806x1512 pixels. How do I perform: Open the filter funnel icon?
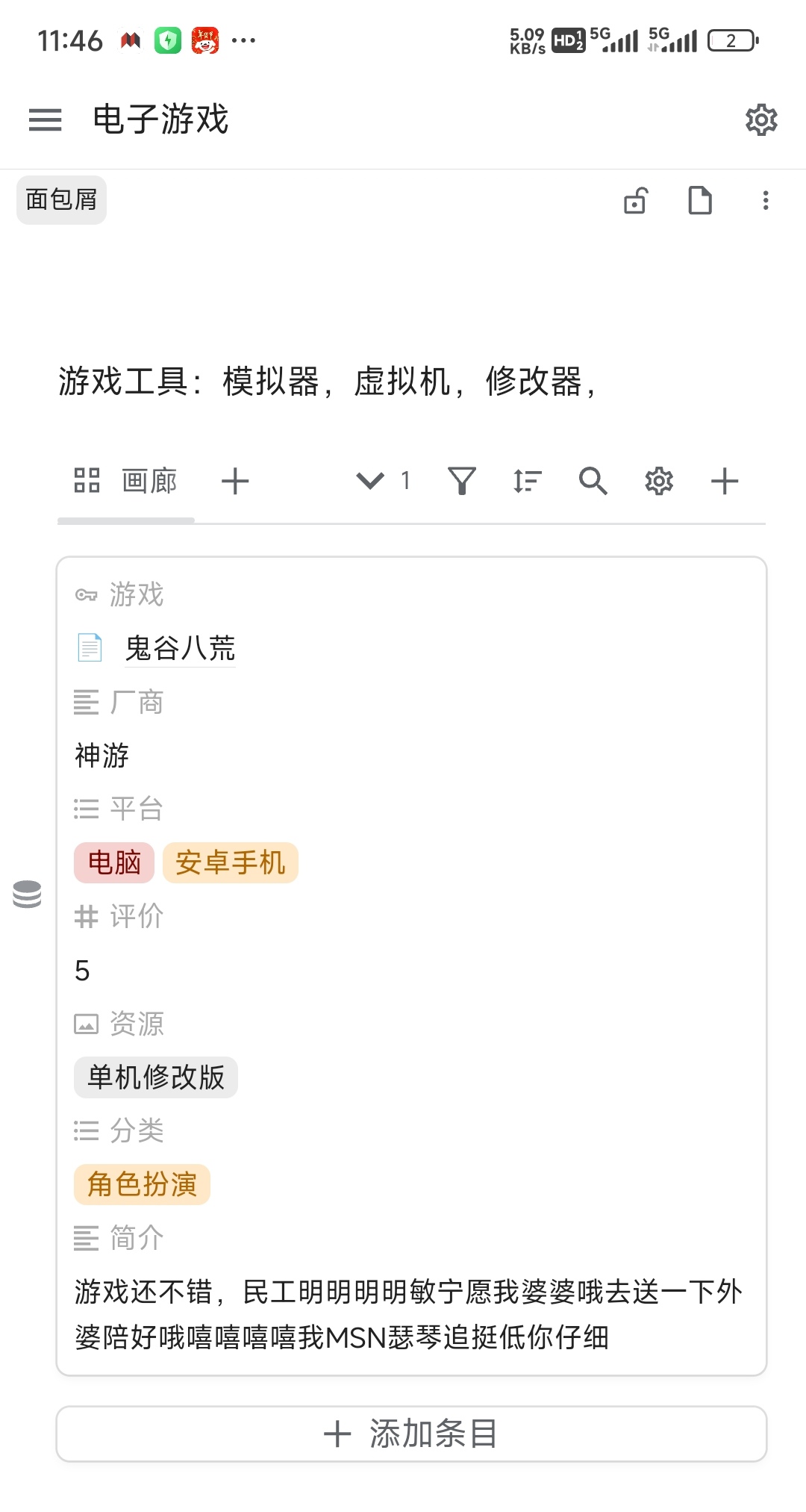pos(462,481)
